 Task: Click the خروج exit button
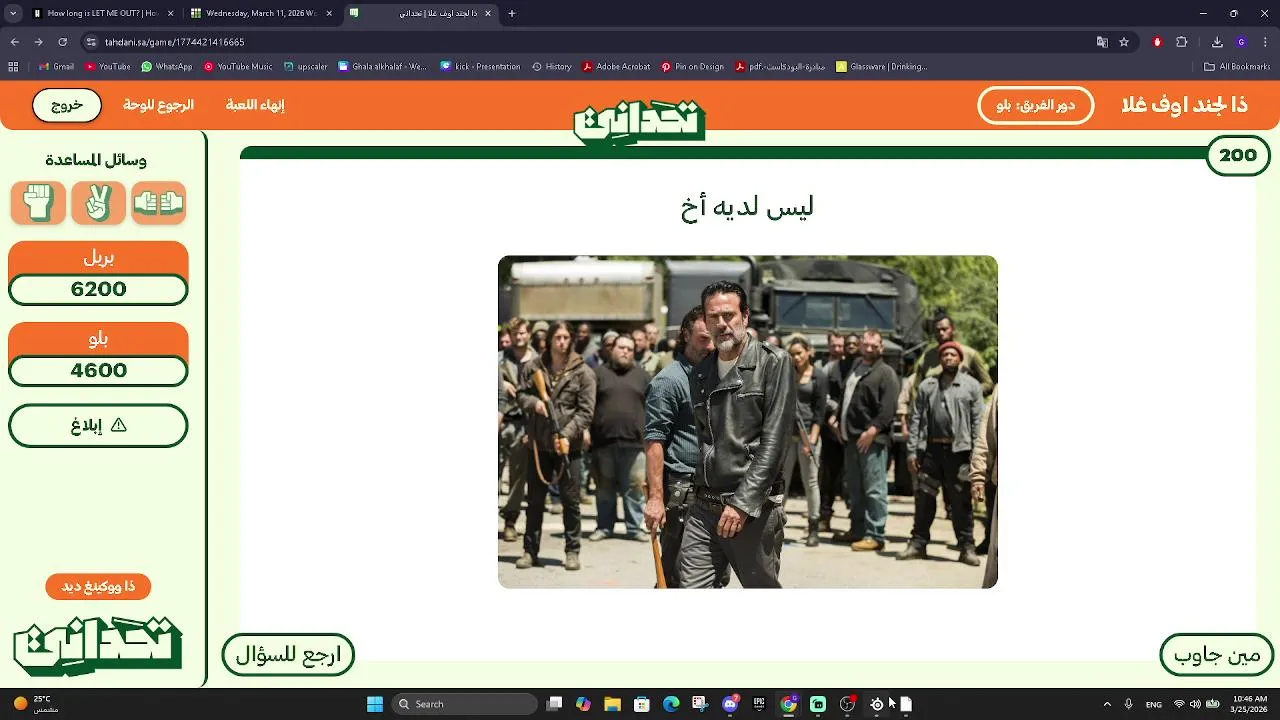pyautogui.click(x=67, y=105)
